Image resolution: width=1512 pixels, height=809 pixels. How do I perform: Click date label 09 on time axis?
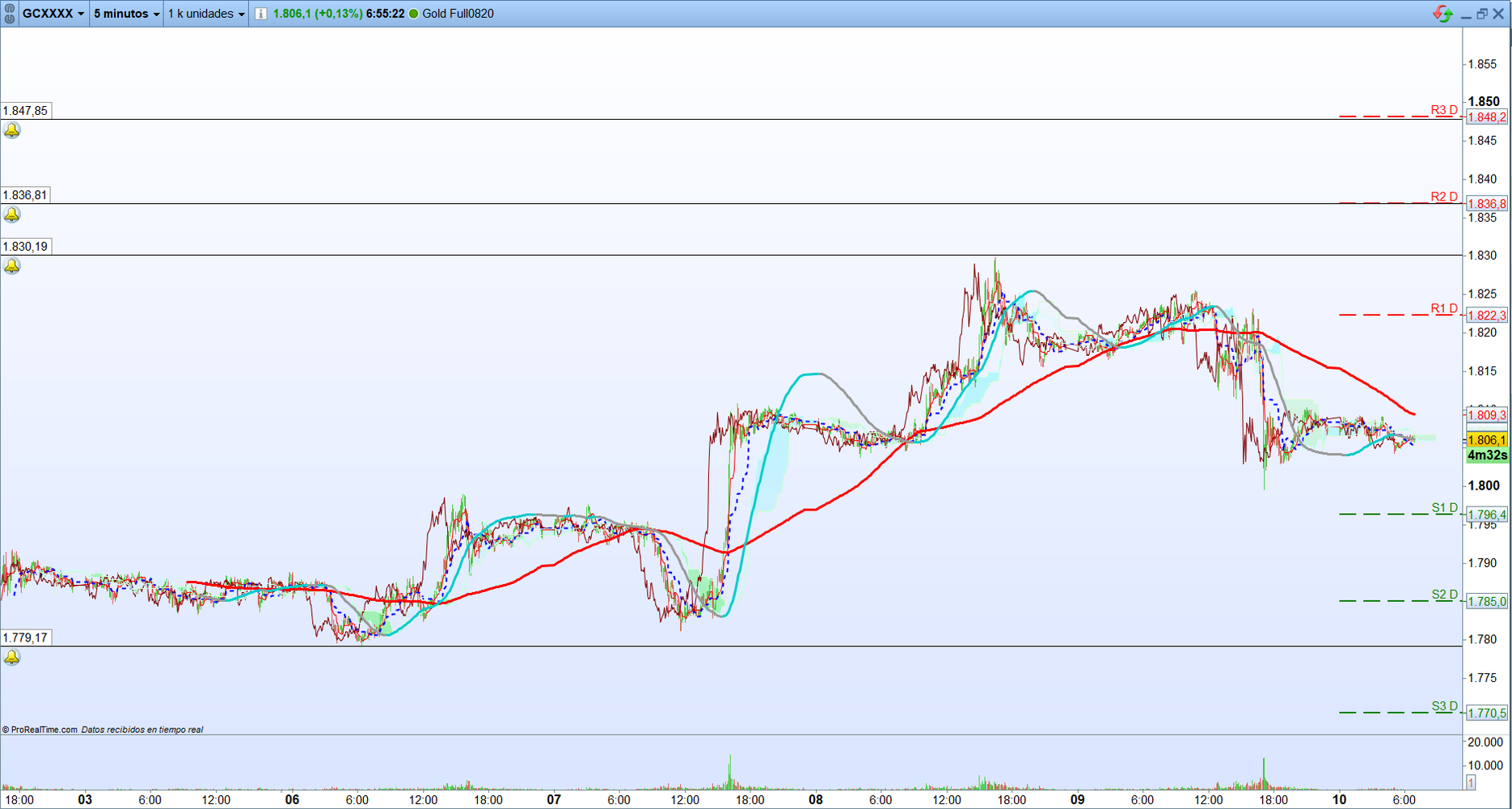[1077, 799]
